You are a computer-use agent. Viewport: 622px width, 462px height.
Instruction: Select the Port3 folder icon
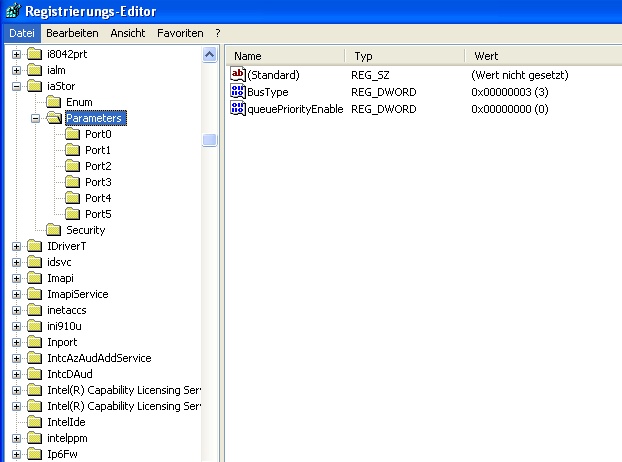[x=72, y=182]
